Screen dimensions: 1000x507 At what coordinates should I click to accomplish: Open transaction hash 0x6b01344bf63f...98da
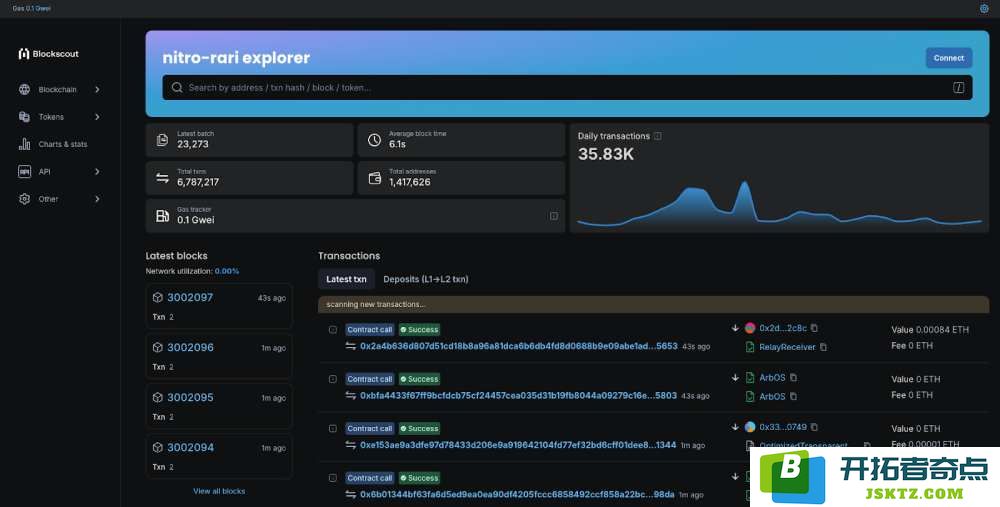[x=517, y=494]
